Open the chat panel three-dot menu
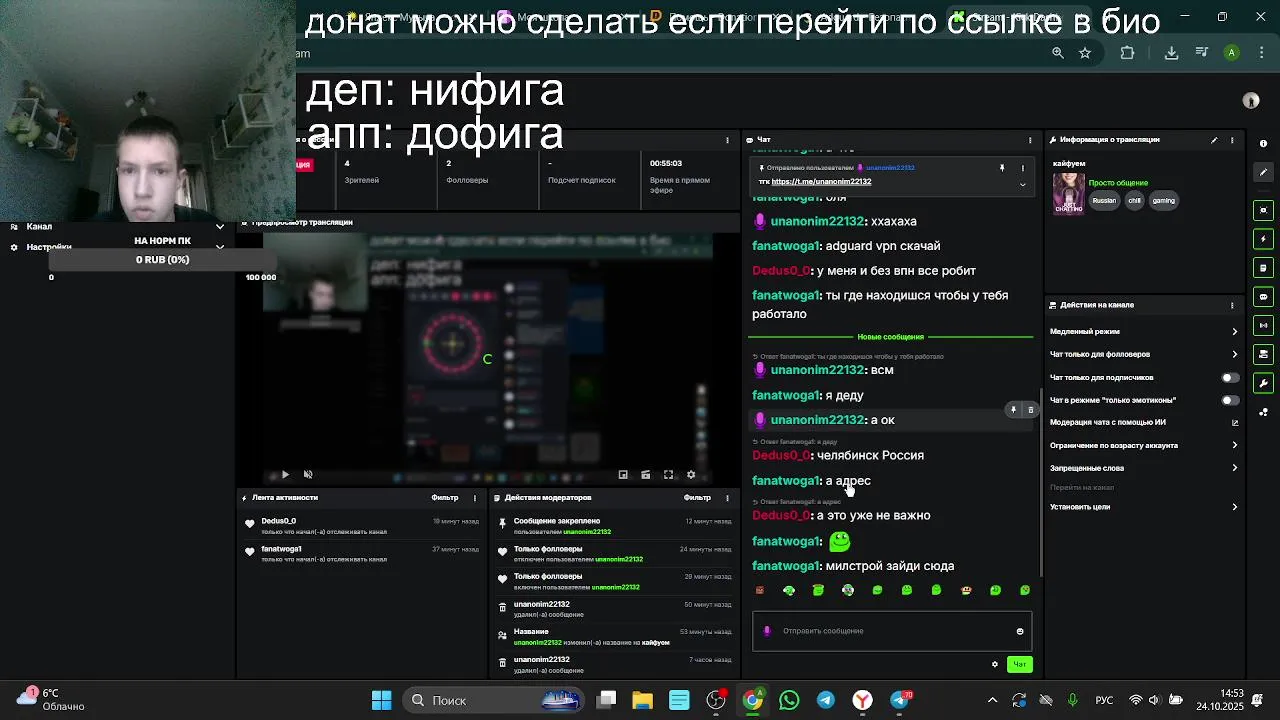Image resolution: width=1280 pixels, height=720 pixels. (x=1030, y=140)
